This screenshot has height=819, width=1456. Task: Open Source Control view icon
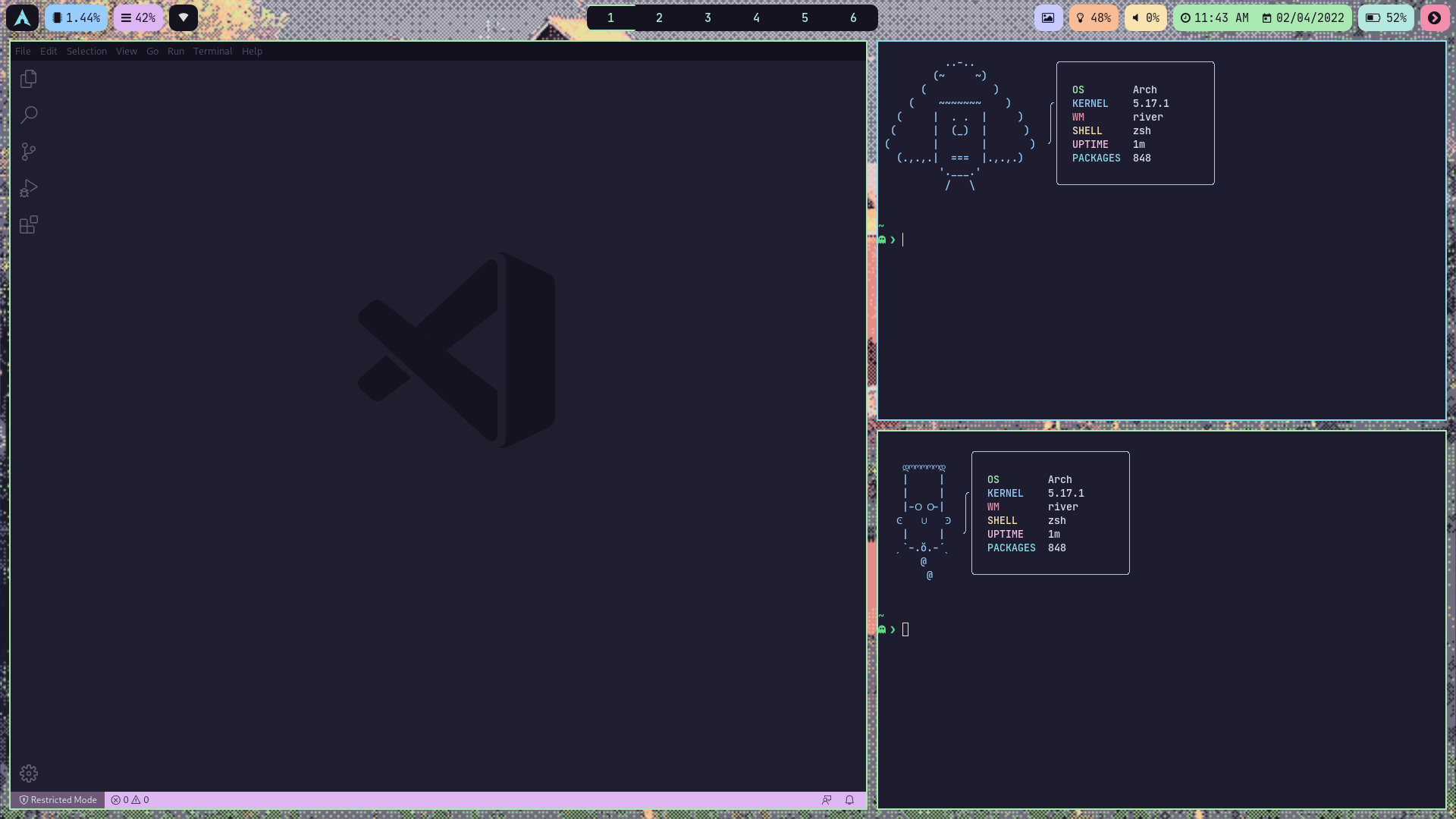(29, 152)
